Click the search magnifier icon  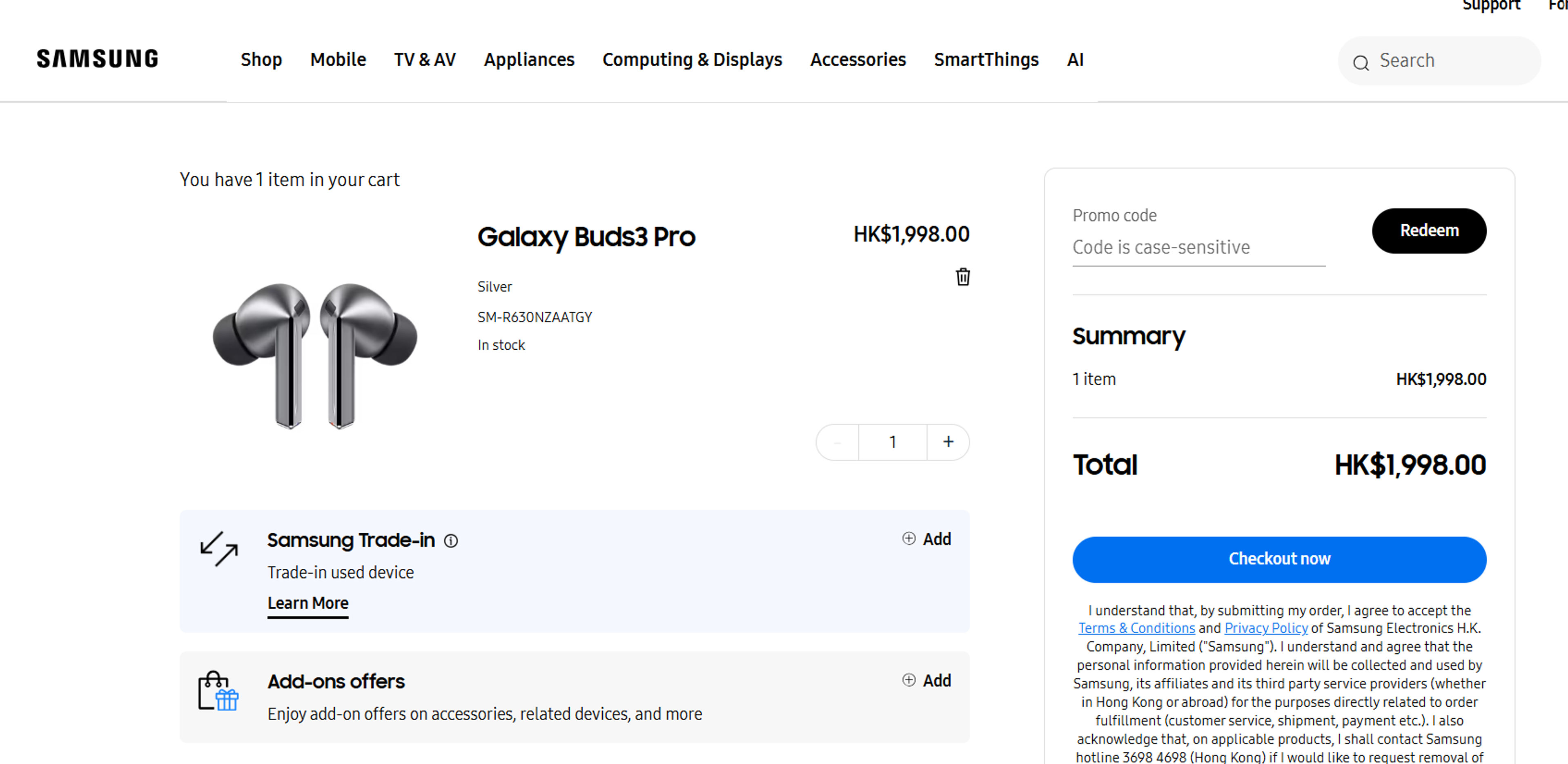[1361, 62]
